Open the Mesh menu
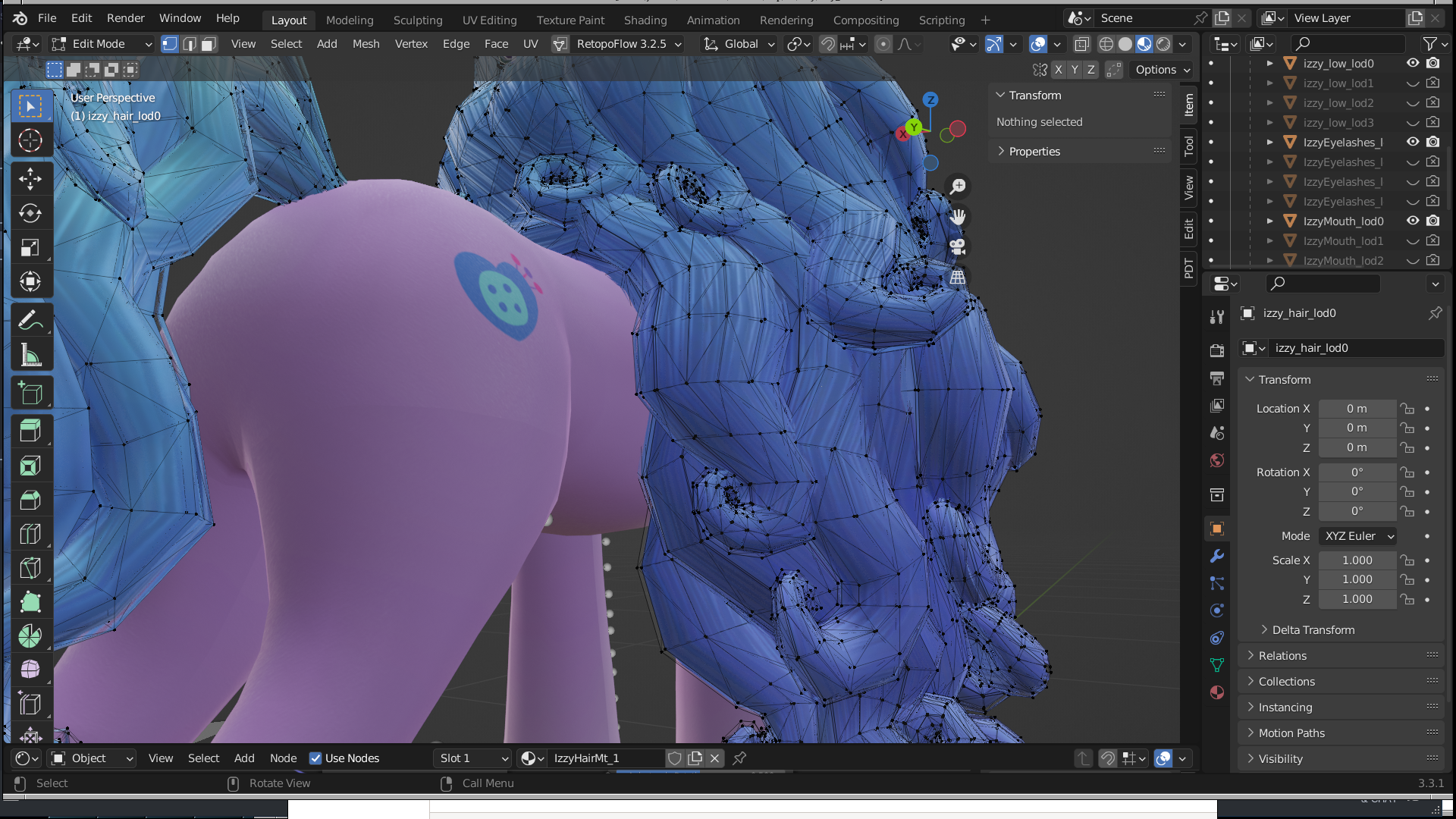The width and height of the screenshot is (1456, 819). point(366,44)
